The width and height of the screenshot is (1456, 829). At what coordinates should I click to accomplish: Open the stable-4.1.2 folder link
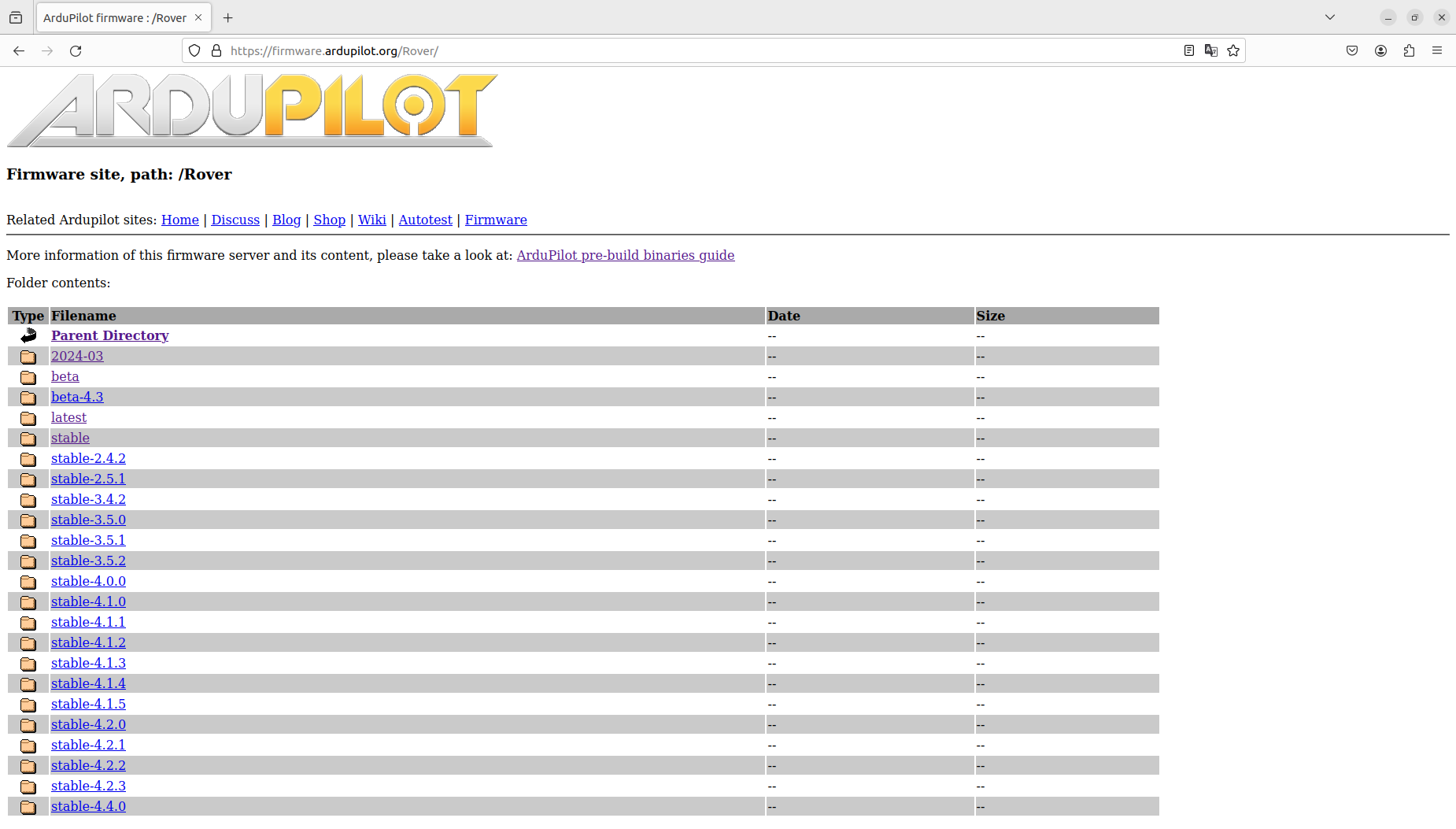tap(88, 642)
